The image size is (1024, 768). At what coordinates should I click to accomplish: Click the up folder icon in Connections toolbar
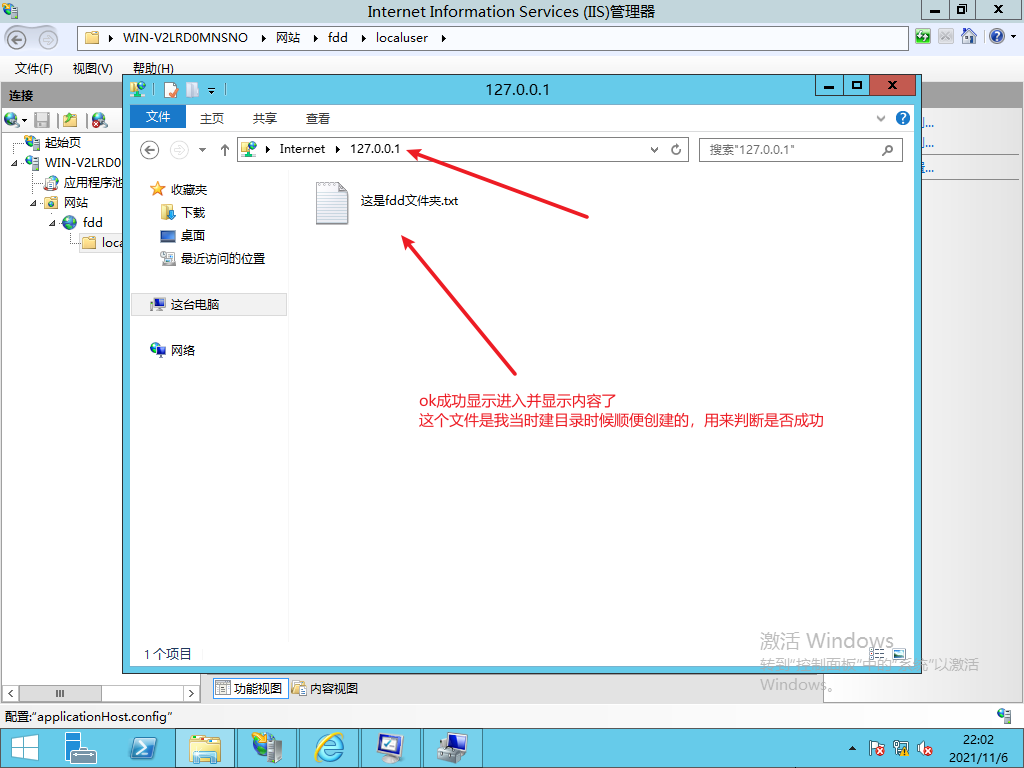click(71, 120)
